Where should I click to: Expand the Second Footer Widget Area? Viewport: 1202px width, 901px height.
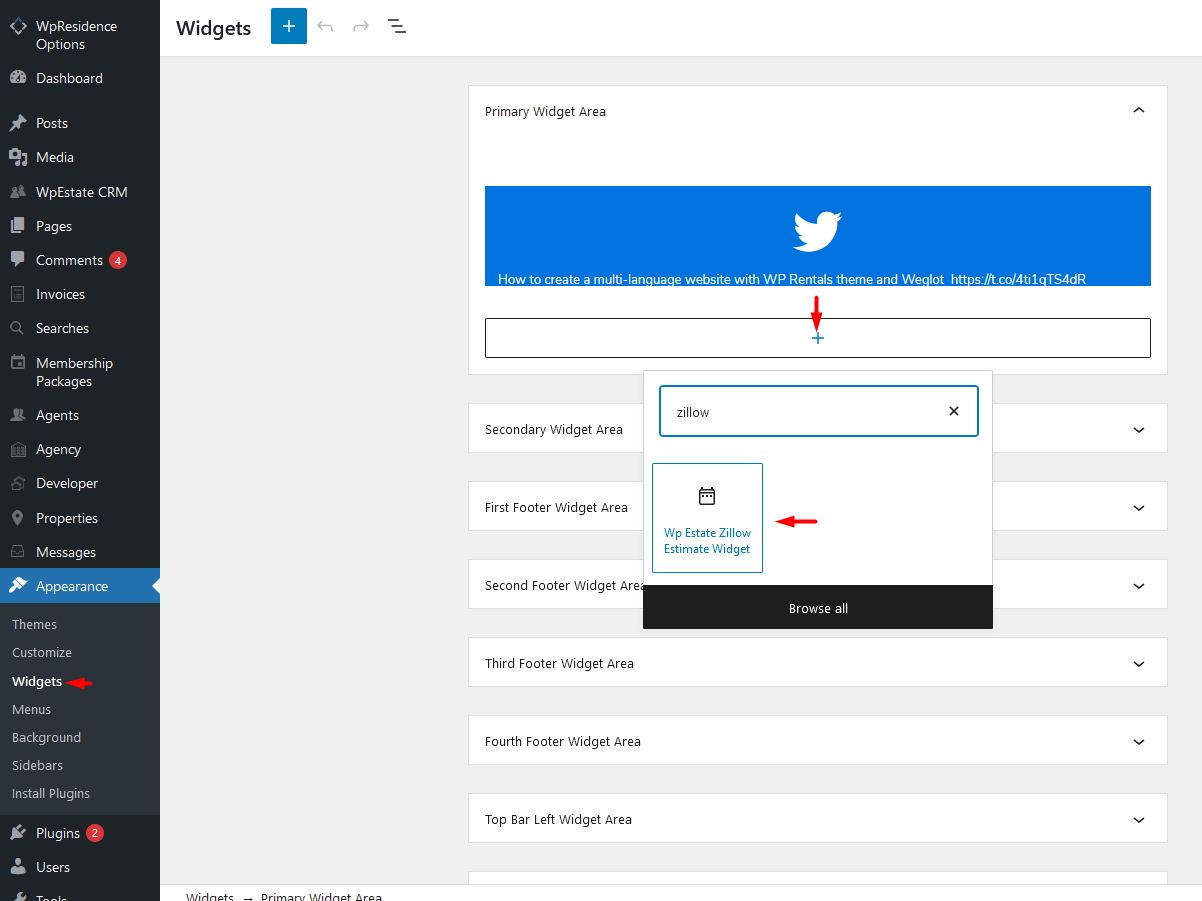click(x=1138, y=585)
